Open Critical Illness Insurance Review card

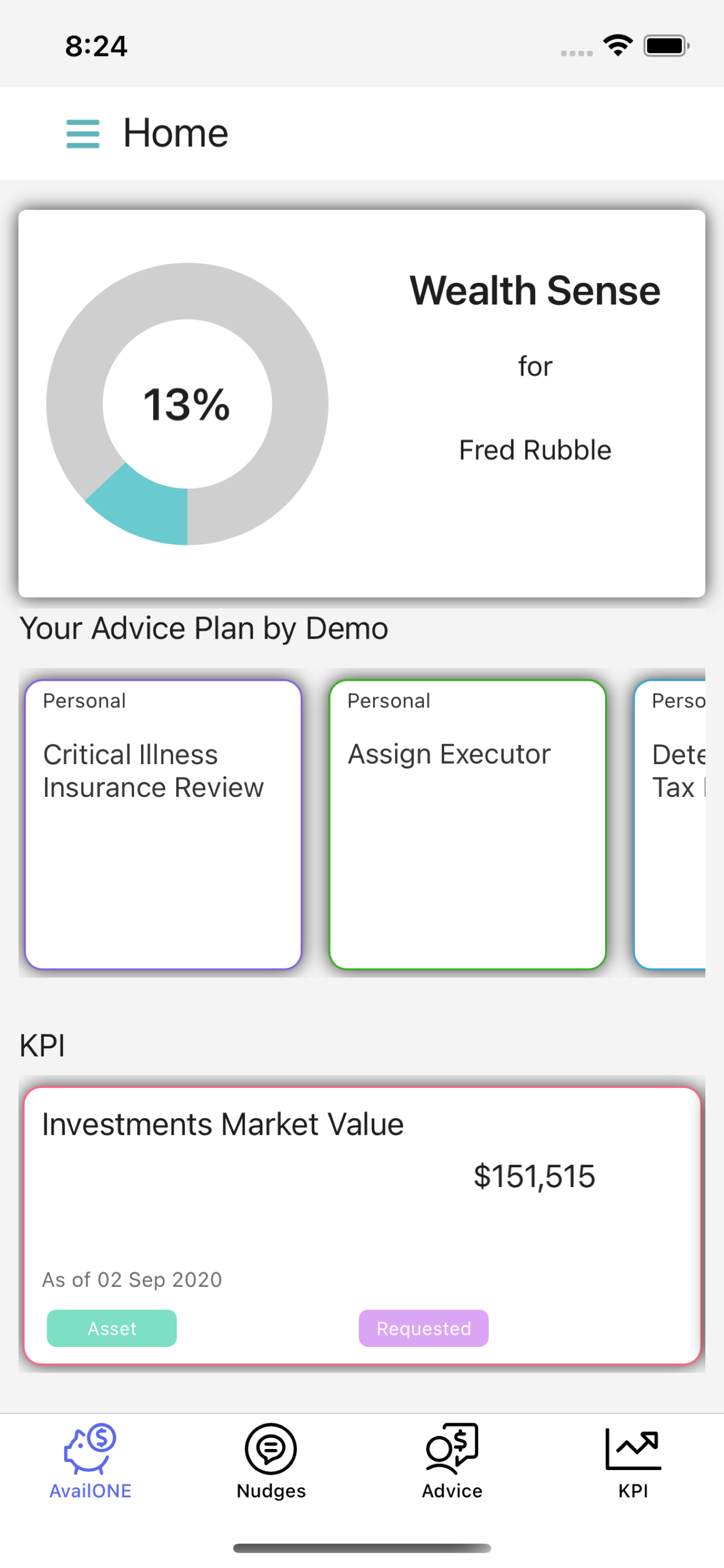pos(163,824)
